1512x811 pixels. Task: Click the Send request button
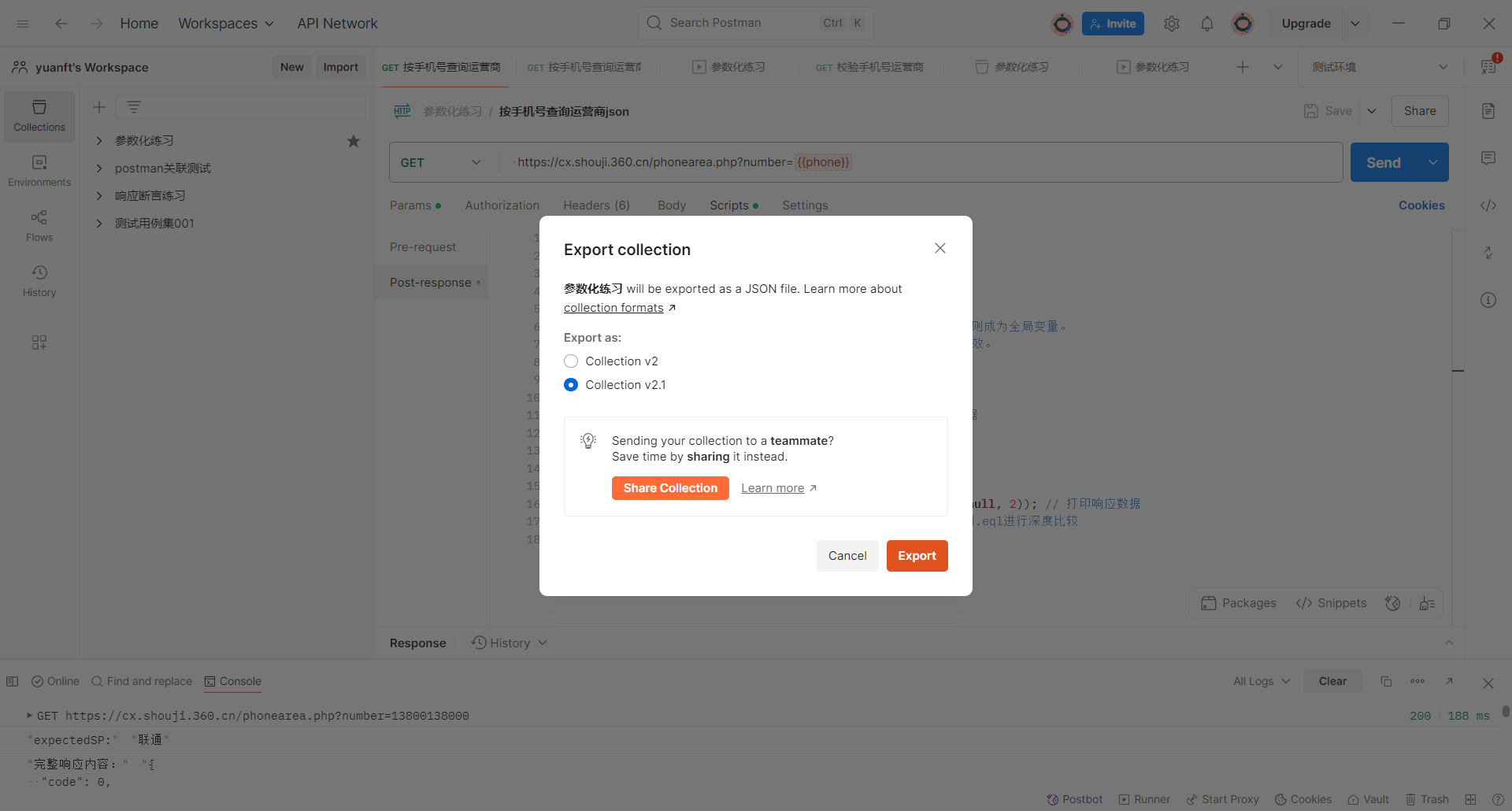point(1384,162)
